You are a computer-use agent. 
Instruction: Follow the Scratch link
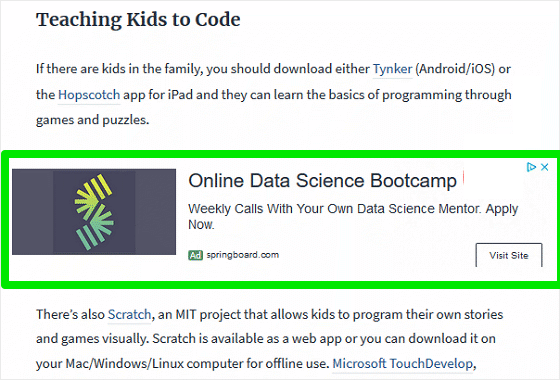pyautogui.click(x=129, y=314)
